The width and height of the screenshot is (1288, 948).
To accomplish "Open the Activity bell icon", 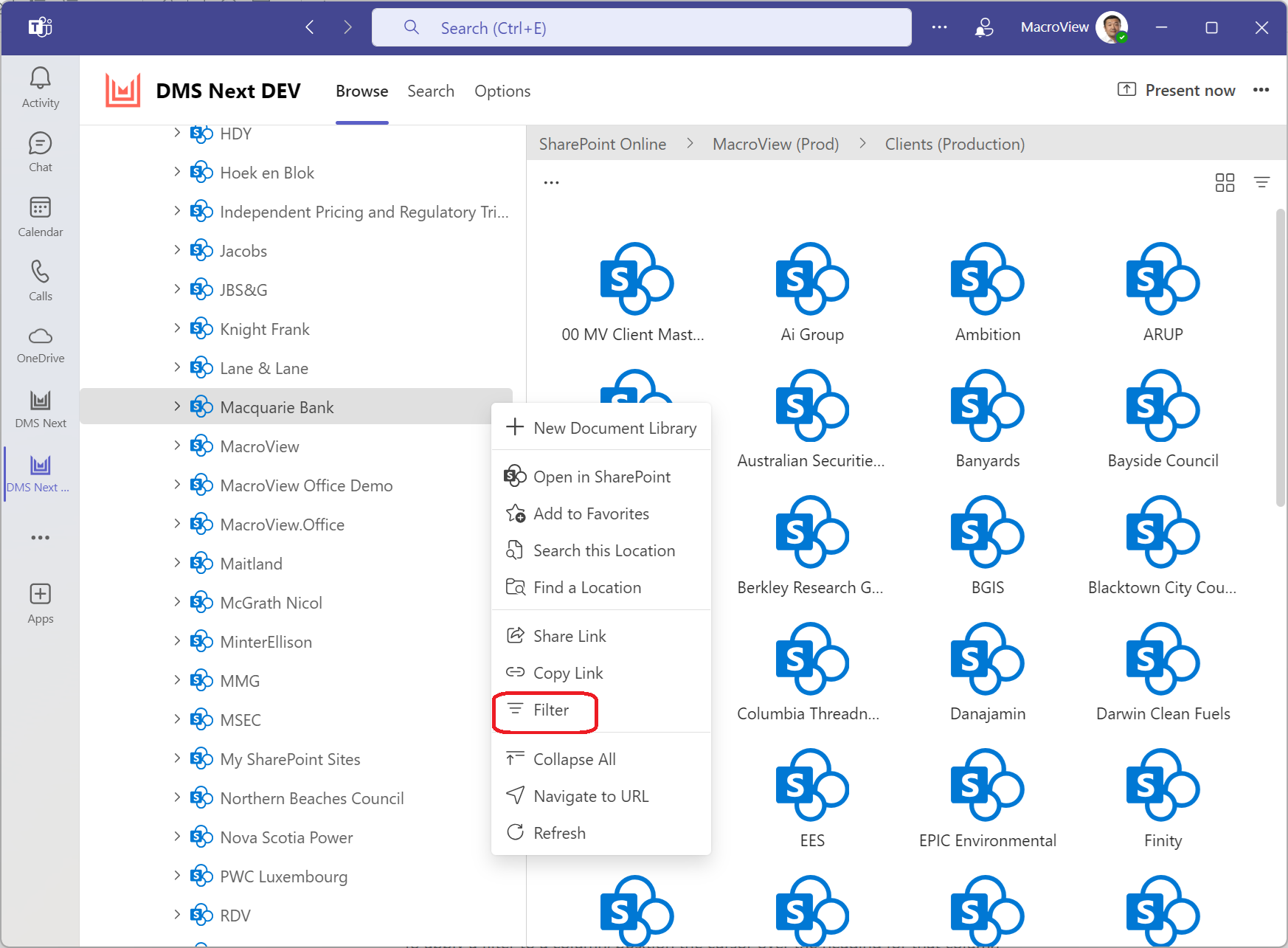I will 41,88.
